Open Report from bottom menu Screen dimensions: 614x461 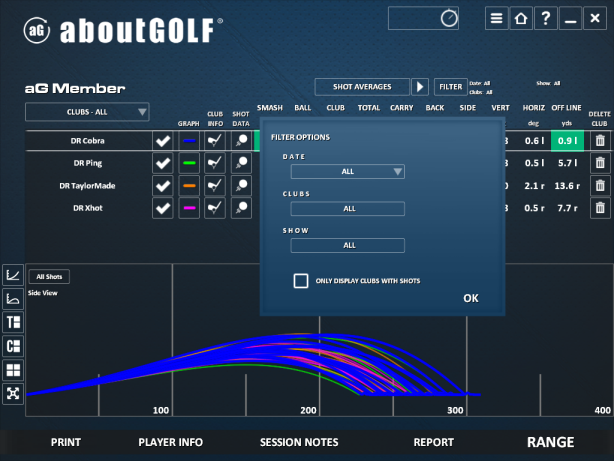click(433, 442)
